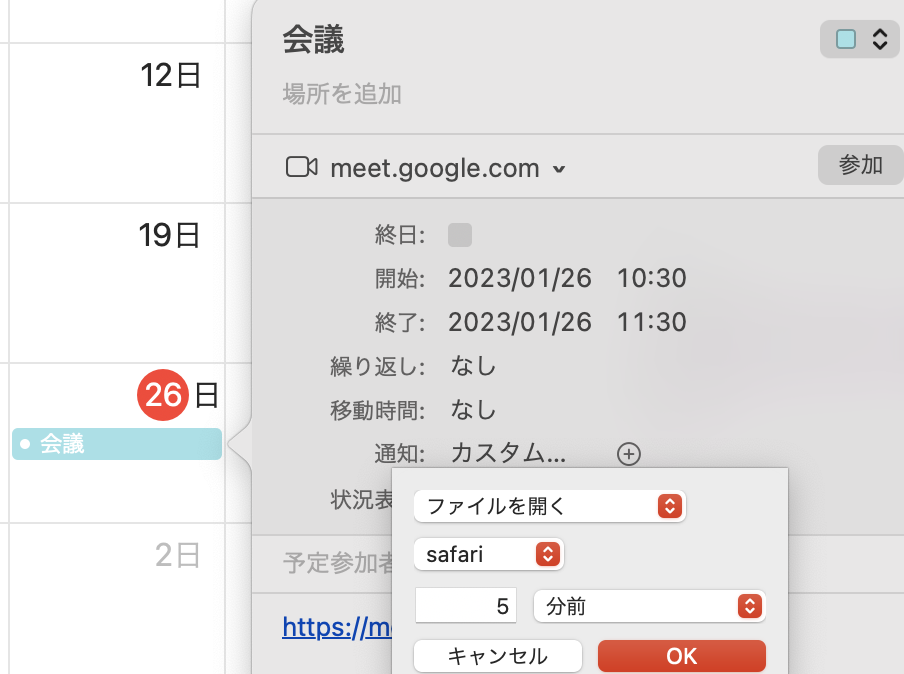Toggle 繰り返し from なし
This screenshot has height=674, width=904.
click(471, 366)
